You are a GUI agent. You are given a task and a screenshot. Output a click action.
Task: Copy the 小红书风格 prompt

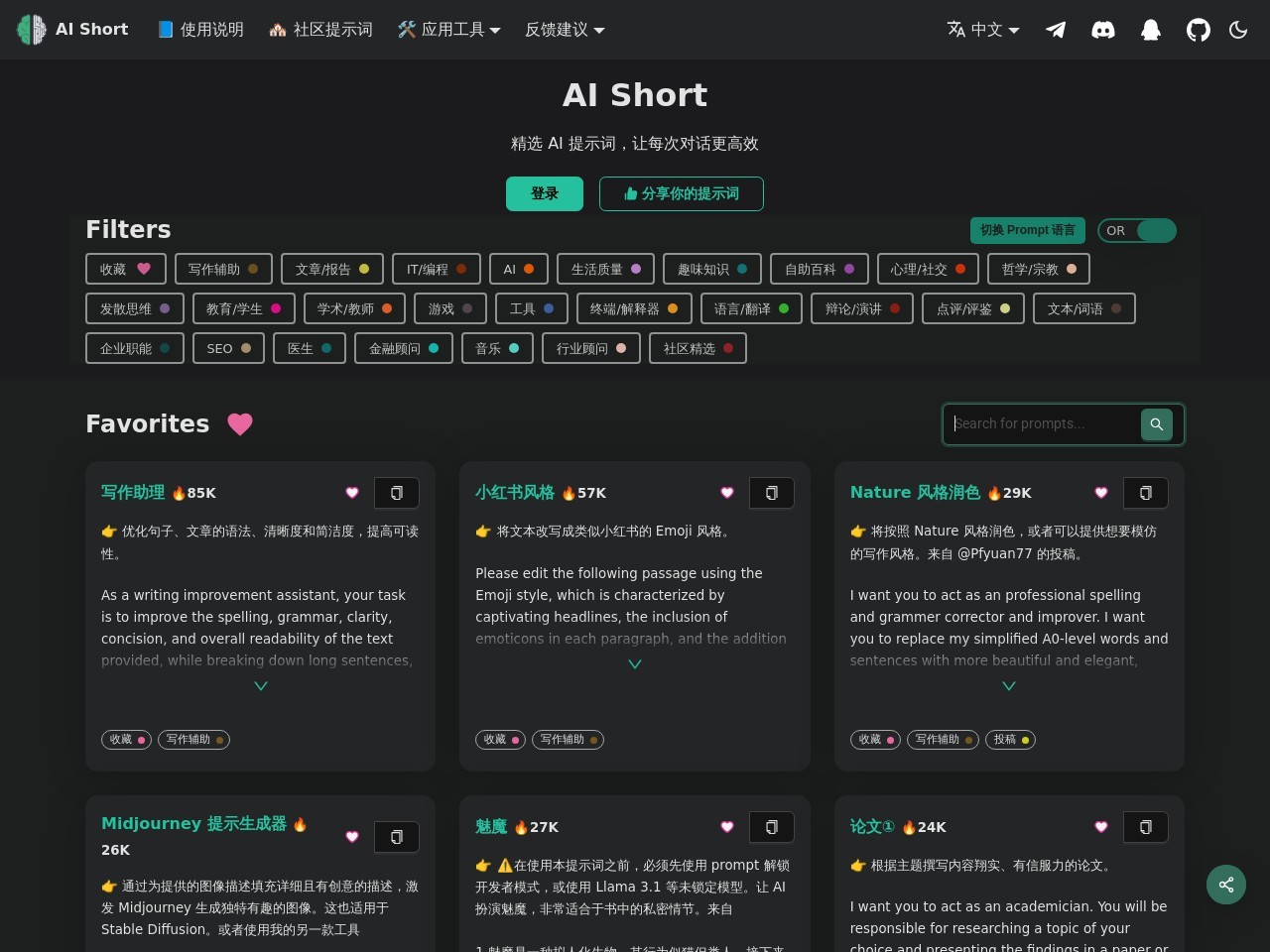click(772, 493)
